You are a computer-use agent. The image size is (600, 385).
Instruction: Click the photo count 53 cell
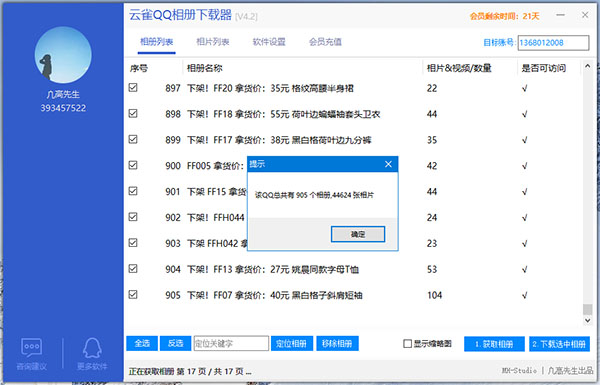(432, 269)
